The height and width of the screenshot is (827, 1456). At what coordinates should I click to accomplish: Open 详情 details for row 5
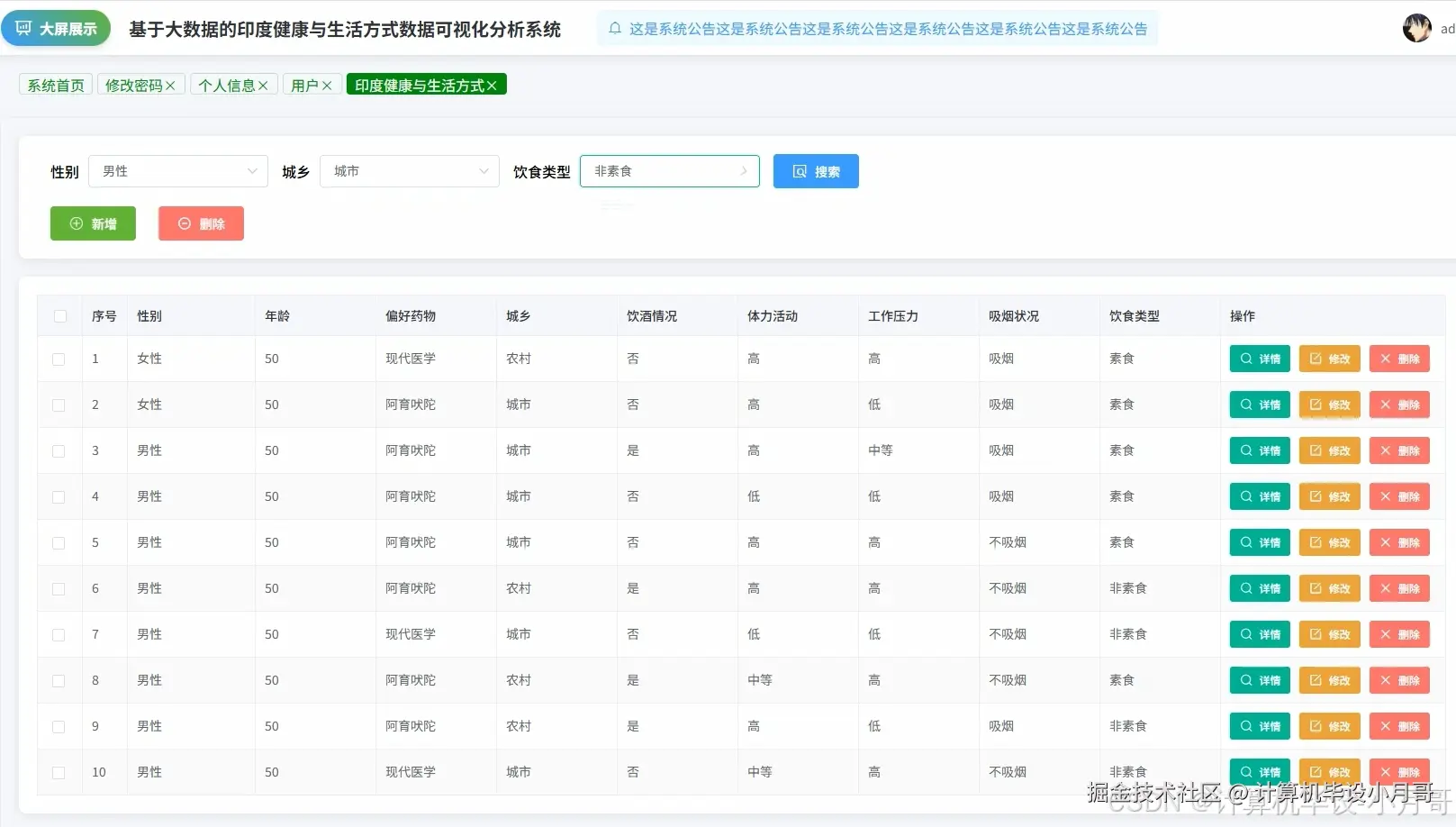1260,542
